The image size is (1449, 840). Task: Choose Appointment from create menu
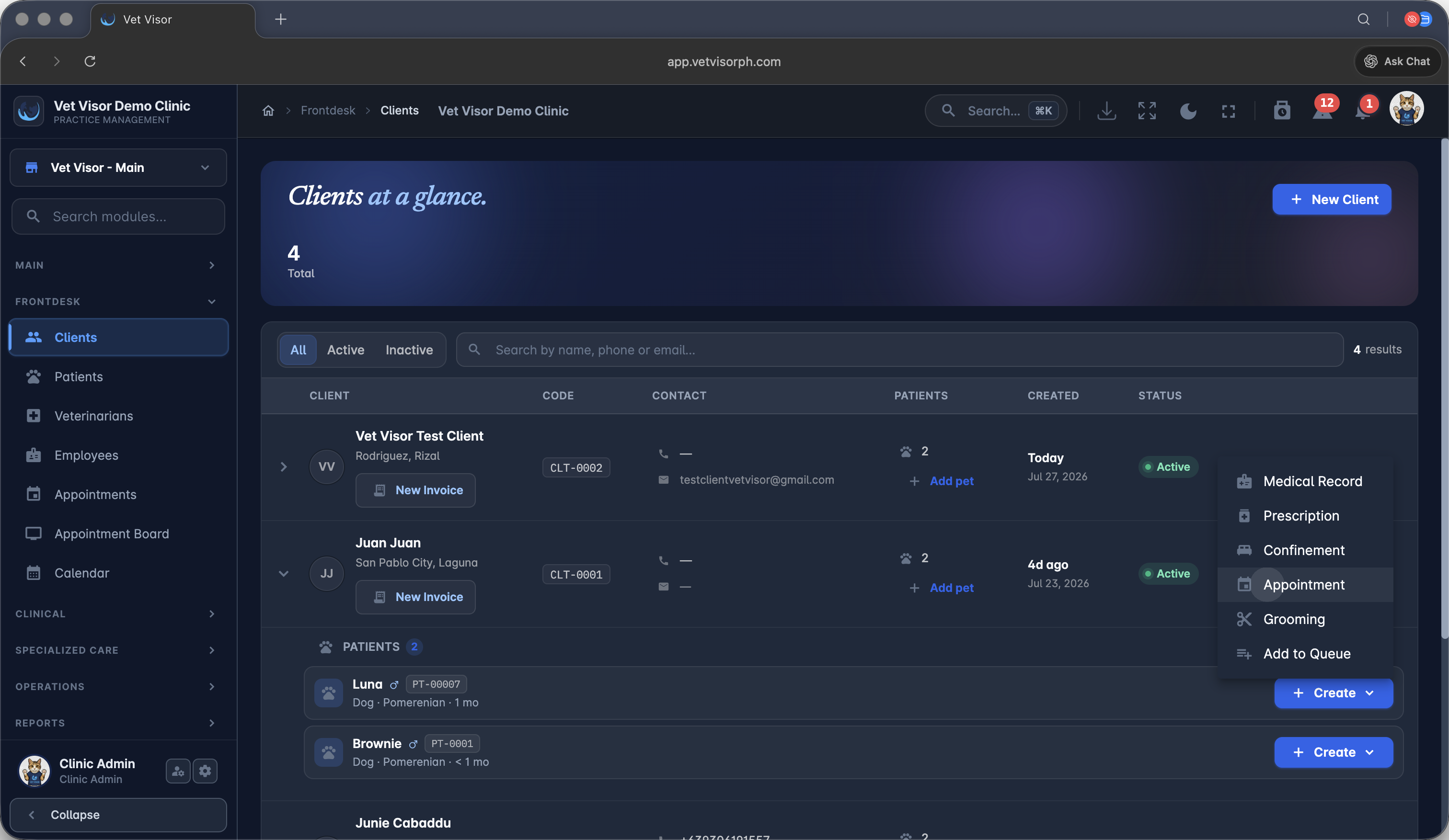click(1305, 584)
